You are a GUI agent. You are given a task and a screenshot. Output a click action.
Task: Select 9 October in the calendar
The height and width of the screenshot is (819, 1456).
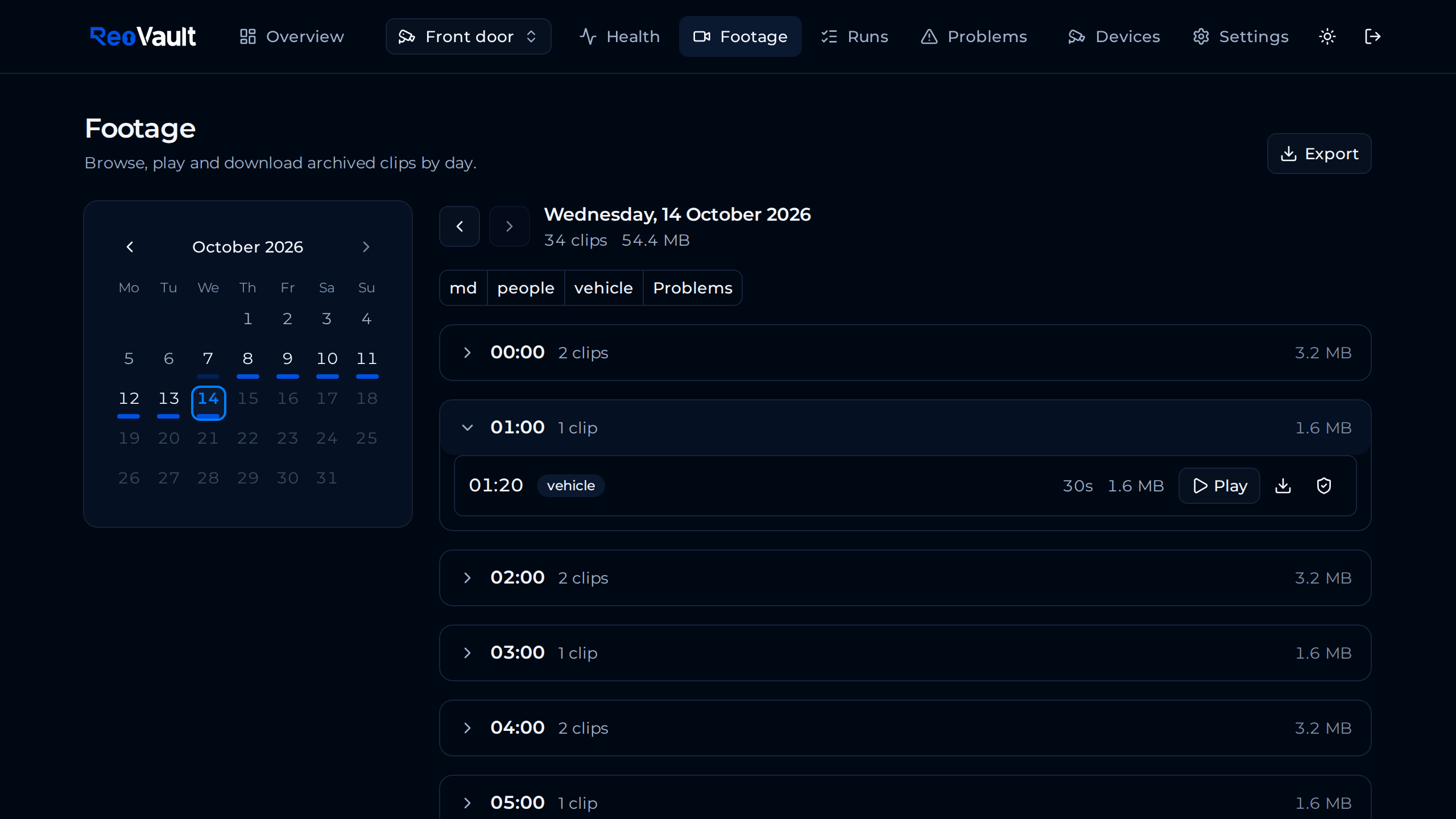tap(288, 362)
